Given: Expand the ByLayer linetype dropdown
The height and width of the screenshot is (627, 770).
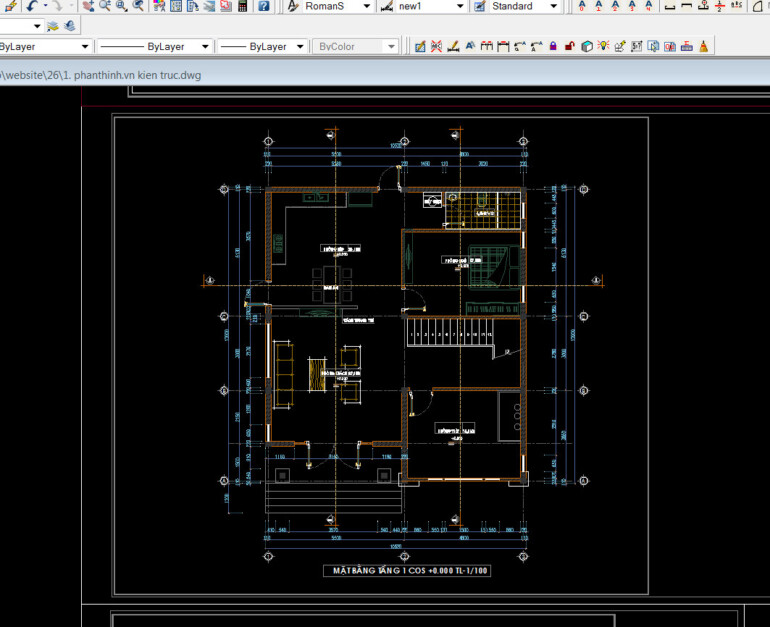Looking at the screenshot, I should coord(205,47).
